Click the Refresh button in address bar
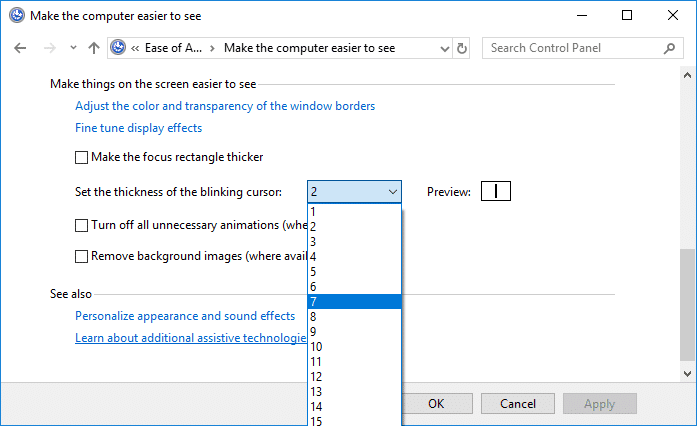 click(x=461, y=48)
